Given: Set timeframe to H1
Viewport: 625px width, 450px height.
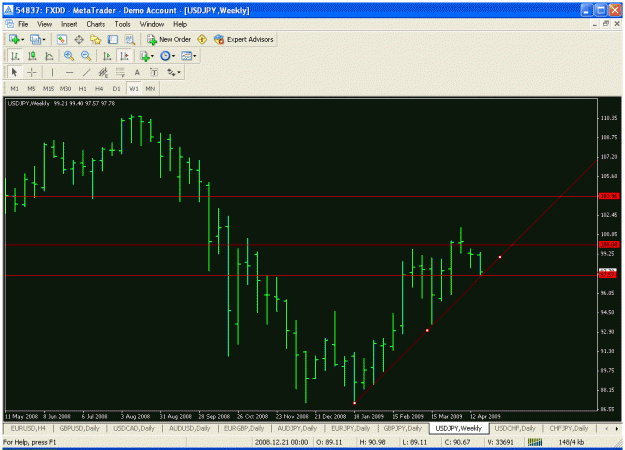Looking at the screenshot, I should (83, 88).
